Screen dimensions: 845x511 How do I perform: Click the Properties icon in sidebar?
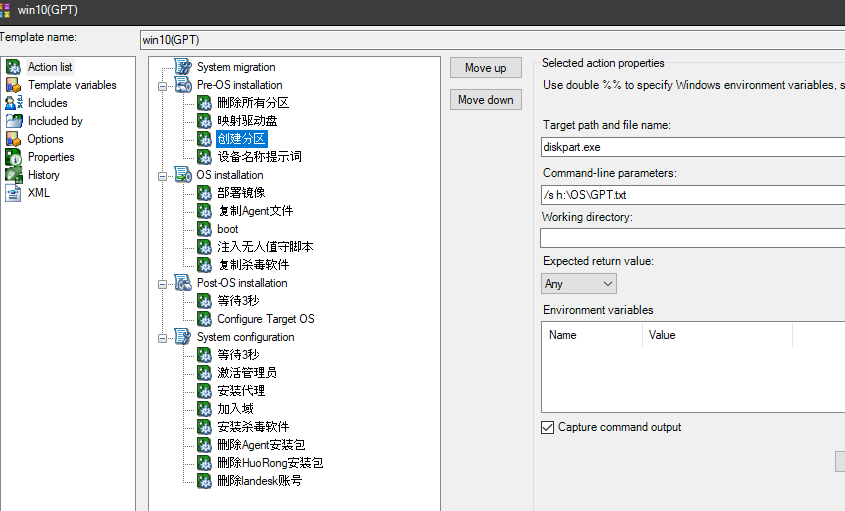click(13, 157)
